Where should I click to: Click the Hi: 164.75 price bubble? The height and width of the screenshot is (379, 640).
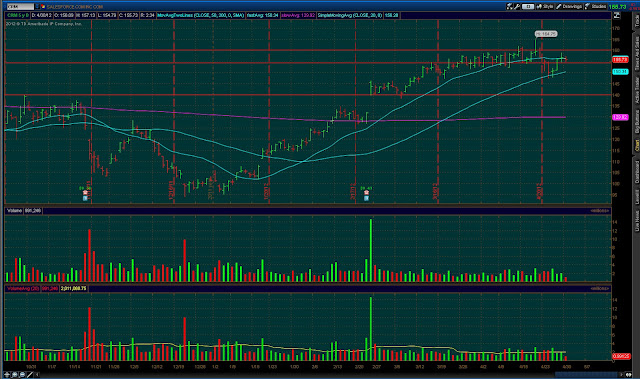pos(546,34)
